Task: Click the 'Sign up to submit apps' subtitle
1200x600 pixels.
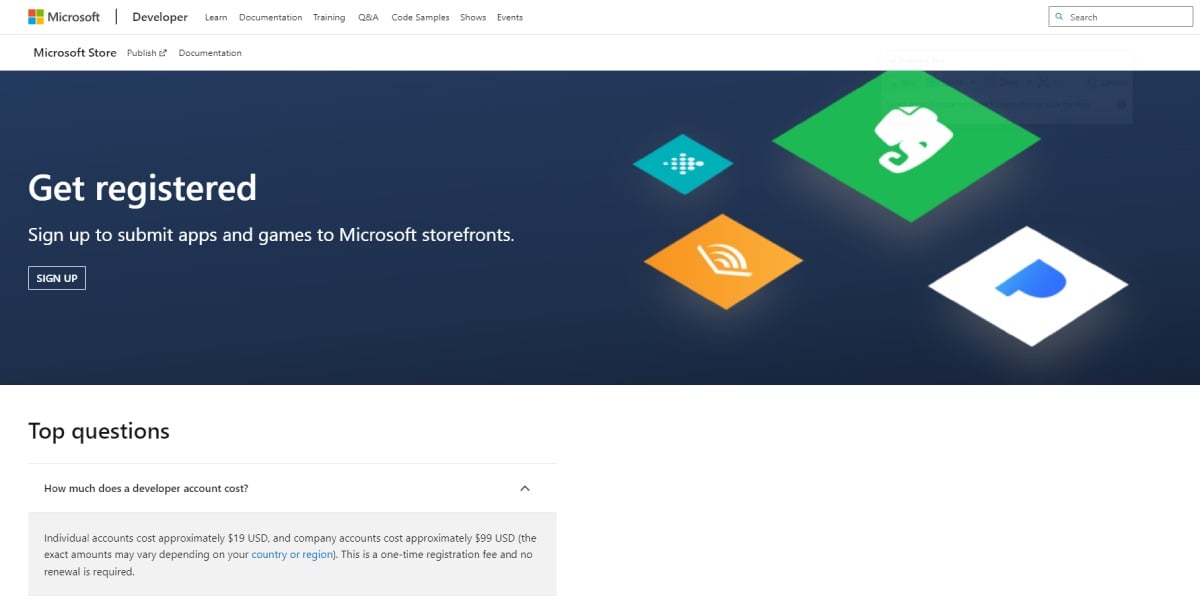Action: pyautogui.click(x=271, y=235)
